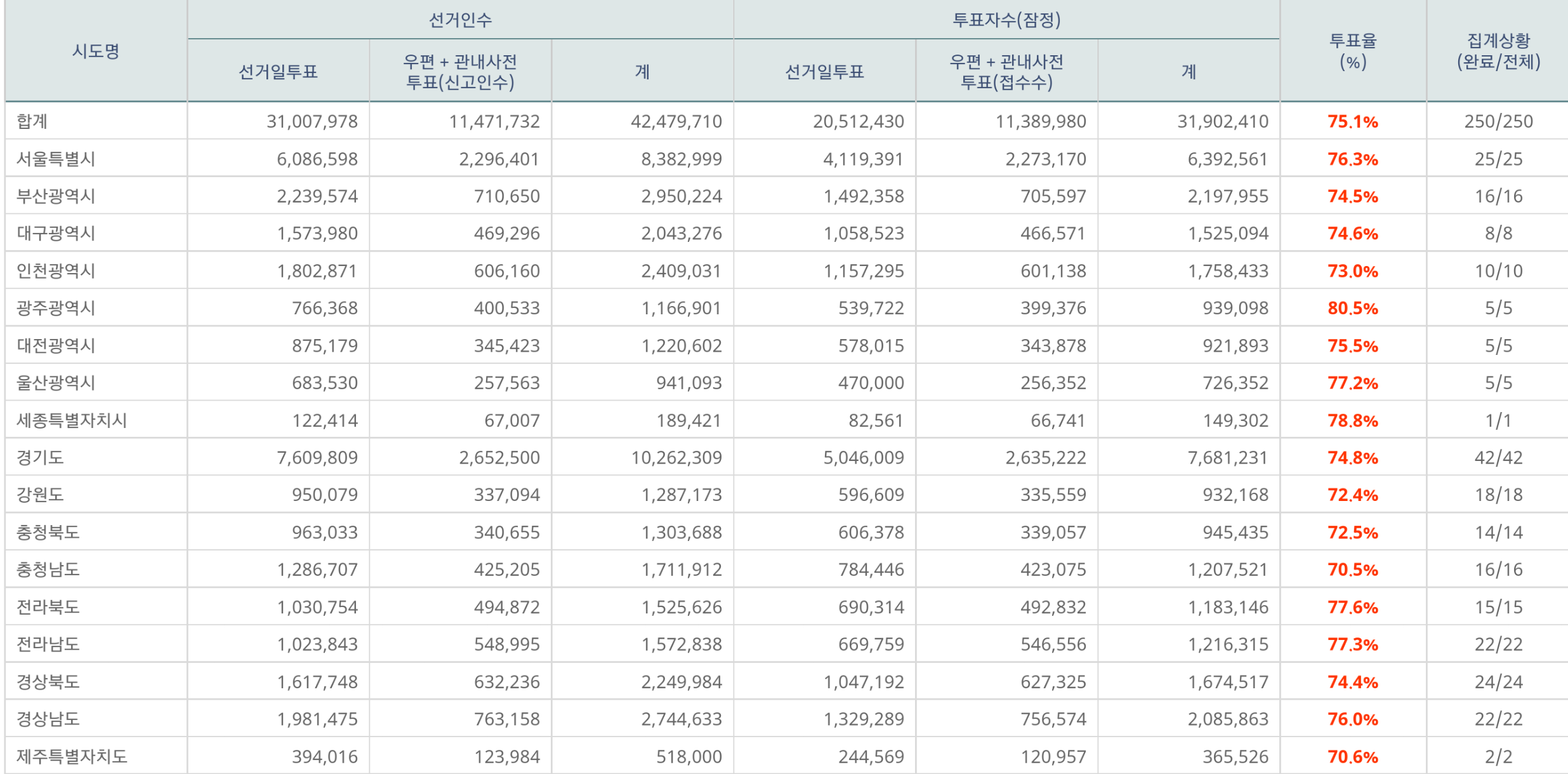Click the 전라남도 row label

pyautogui.click(x=48, y=644)
